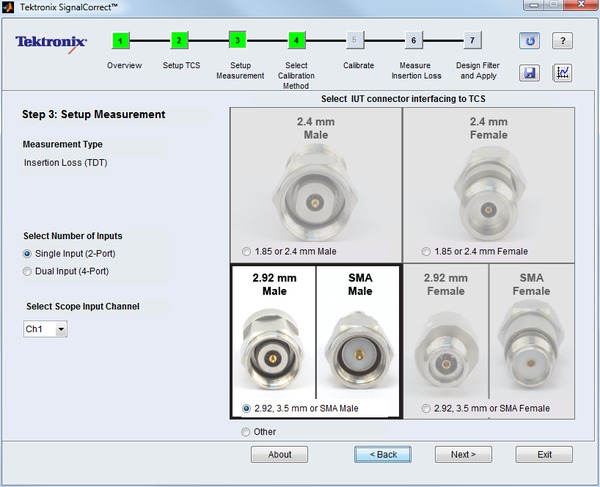Choose 1.85 or 2.4 mm Female radio button

427,251
